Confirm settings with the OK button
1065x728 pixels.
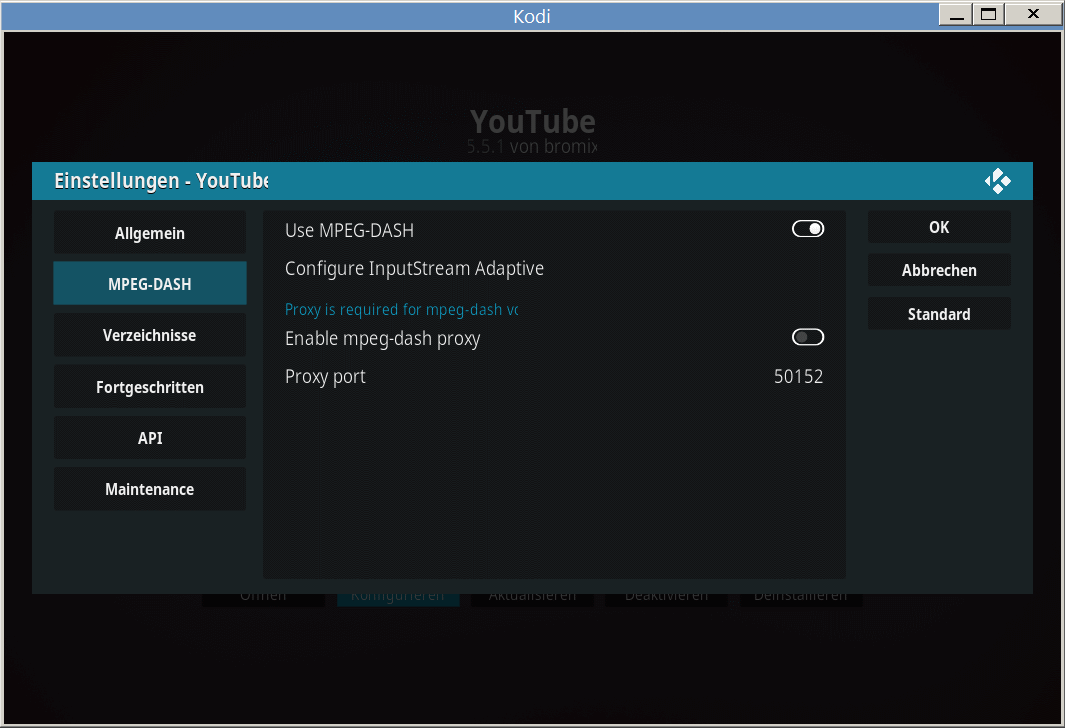coord(939,227)
